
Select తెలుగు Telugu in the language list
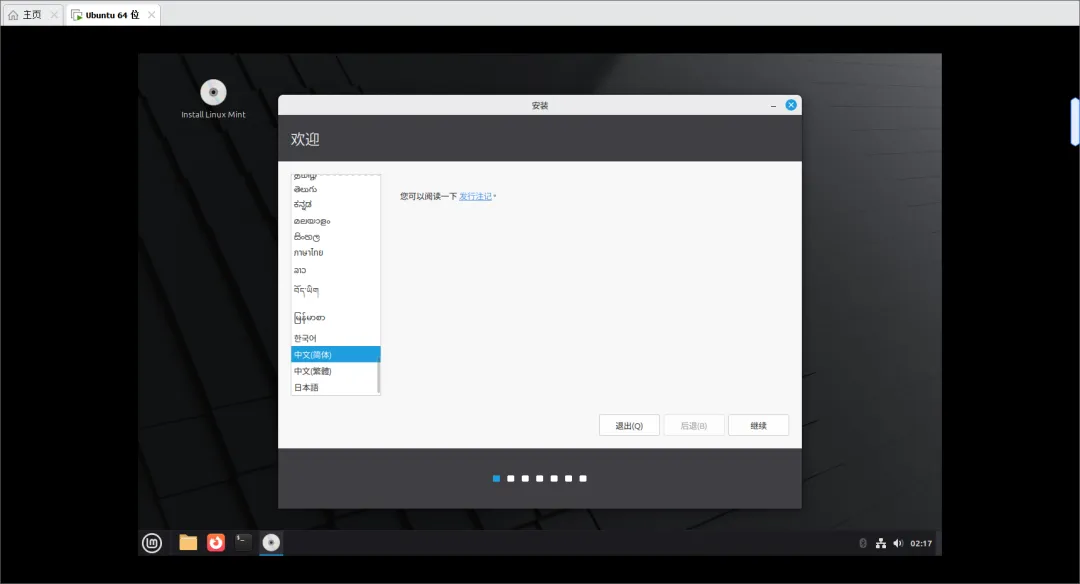pyautogui.click(x=335, y=189)
